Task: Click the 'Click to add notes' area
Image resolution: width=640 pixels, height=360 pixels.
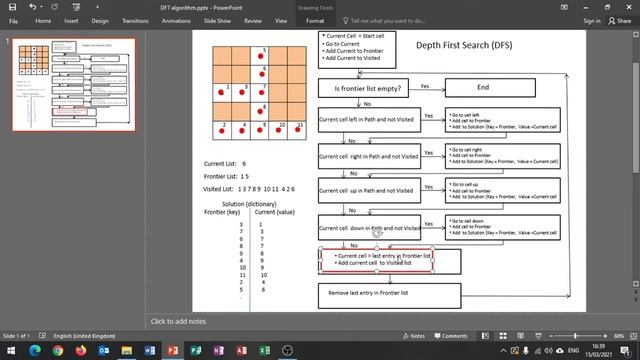Action: pos(178,322)
